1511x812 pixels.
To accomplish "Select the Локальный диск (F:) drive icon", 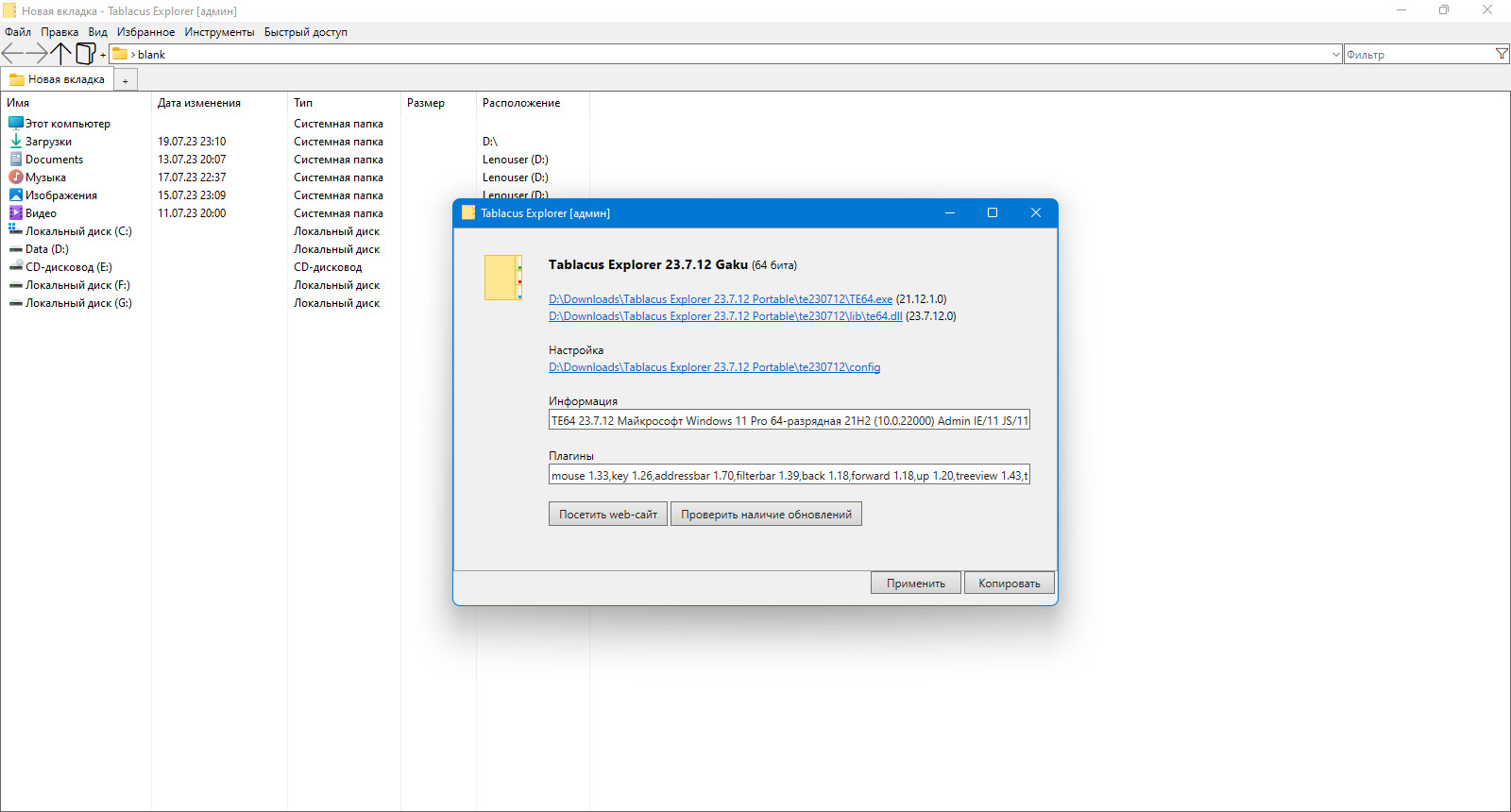I will coord(16,285).
